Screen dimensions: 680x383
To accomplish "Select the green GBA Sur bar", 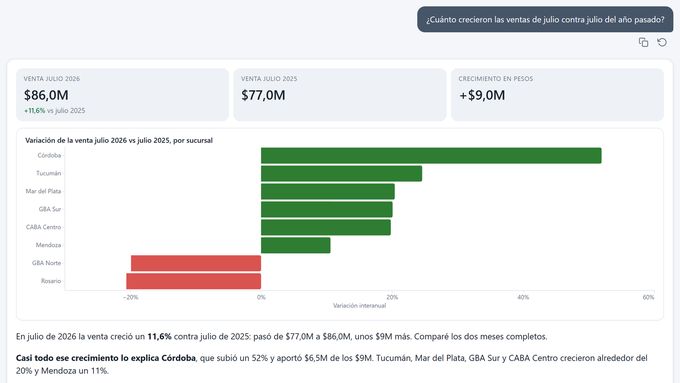I will pos(327,210).
